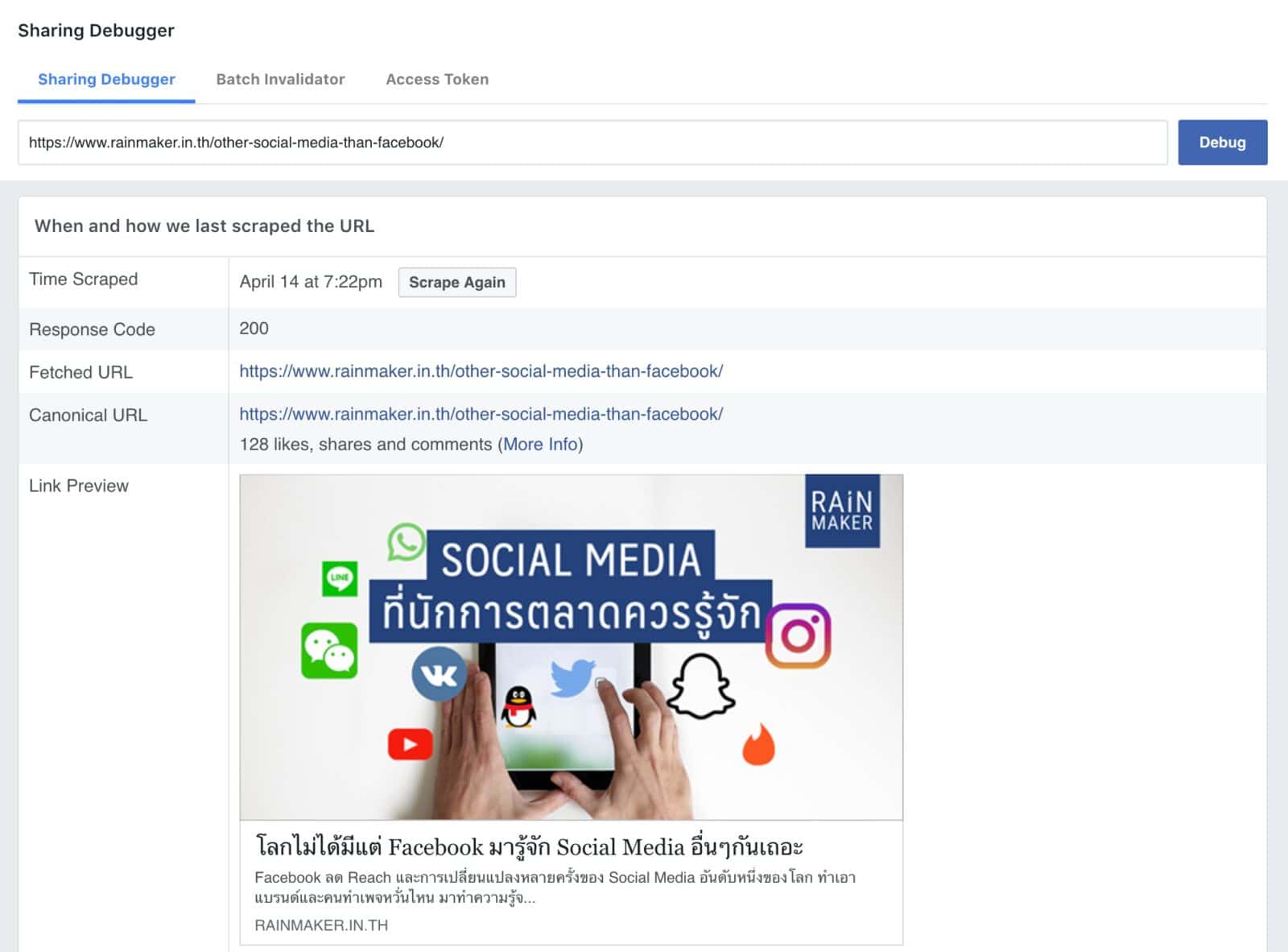Image resolution: width=1288 pixels, height=952 pixels.
Task: Click the More Info link
Action: coord(540,445)
